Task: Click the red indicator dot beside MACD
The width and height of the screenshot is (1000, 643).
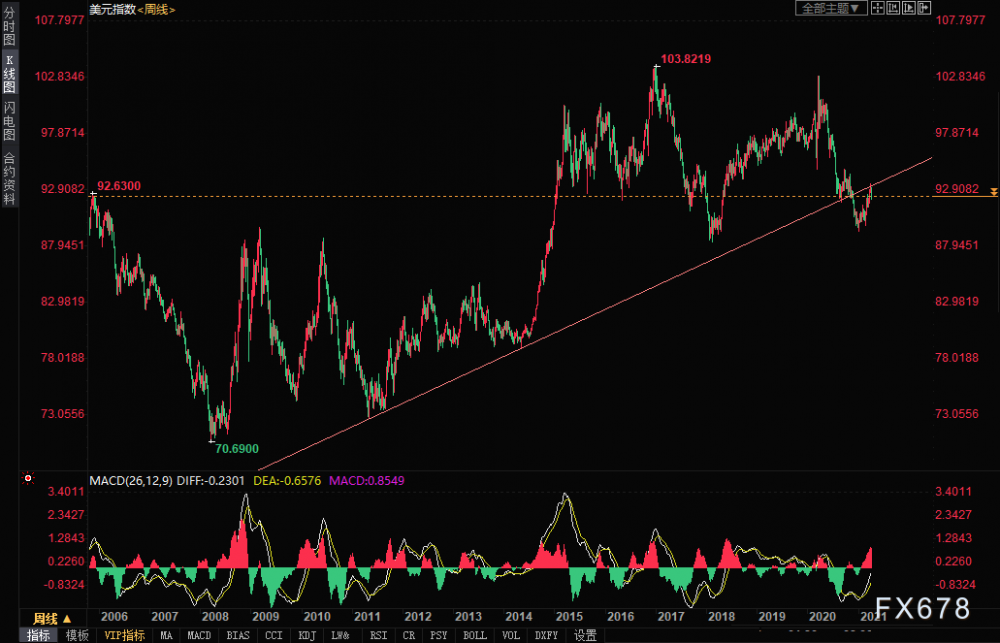Action: 27,478
